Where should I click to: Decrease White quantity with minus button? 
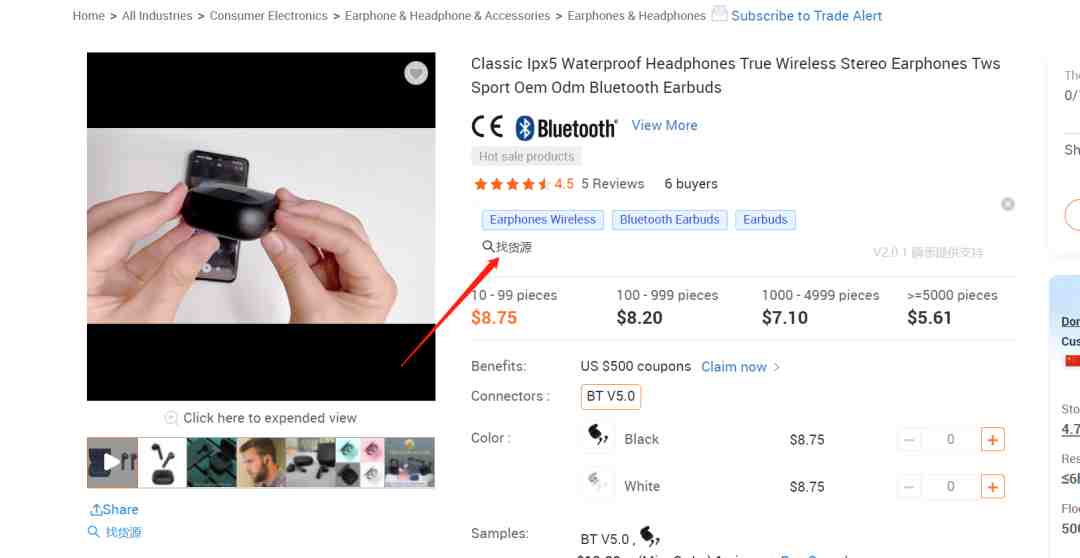coord(909,486)
